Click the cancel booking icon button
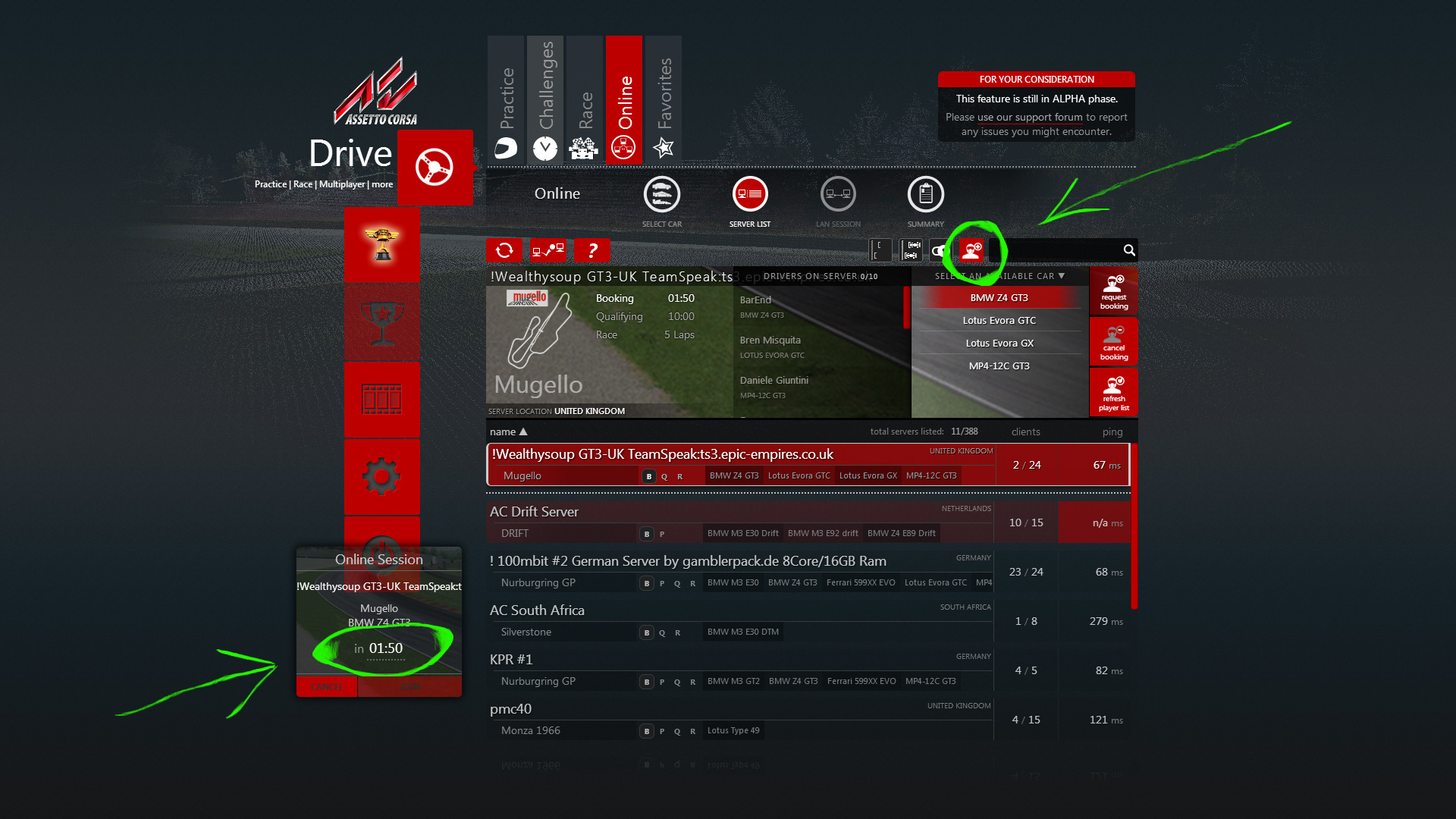Screen dimensions: 1456x819 (1113, 342)
